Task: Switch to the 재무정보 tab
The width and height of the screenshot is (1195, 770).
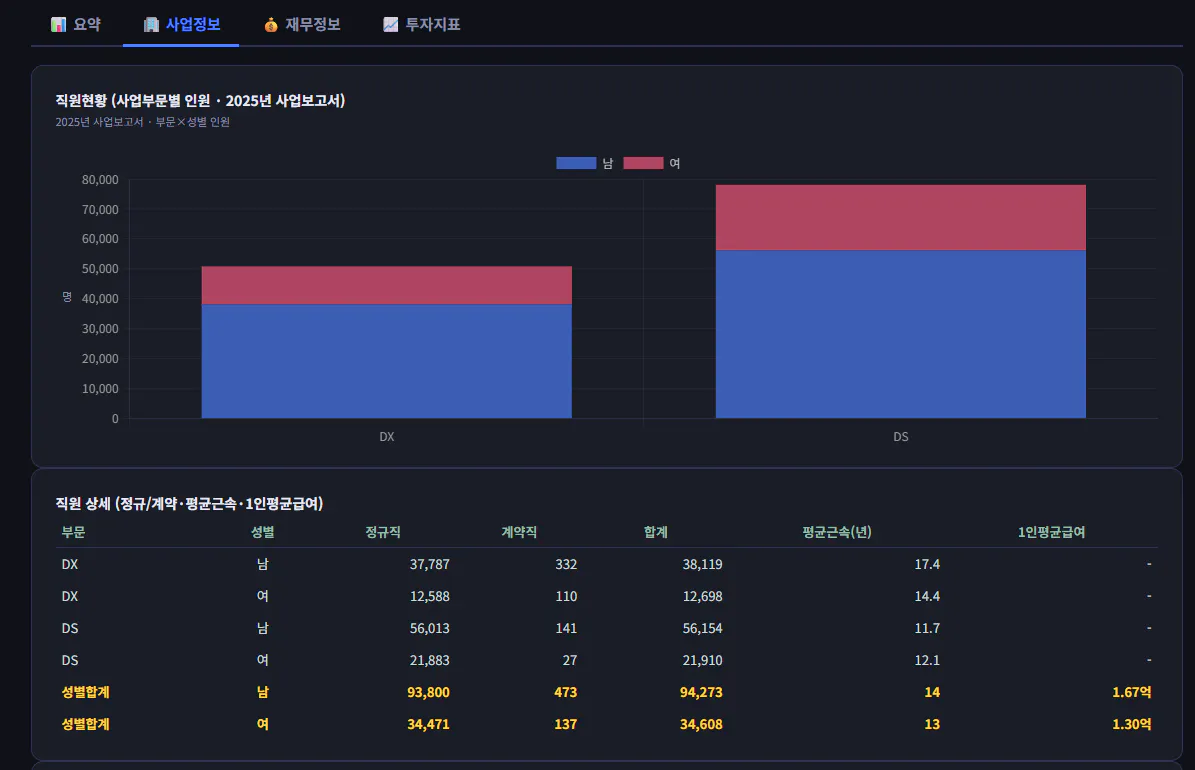Action: pyautogui.click(x=302, y=24)
